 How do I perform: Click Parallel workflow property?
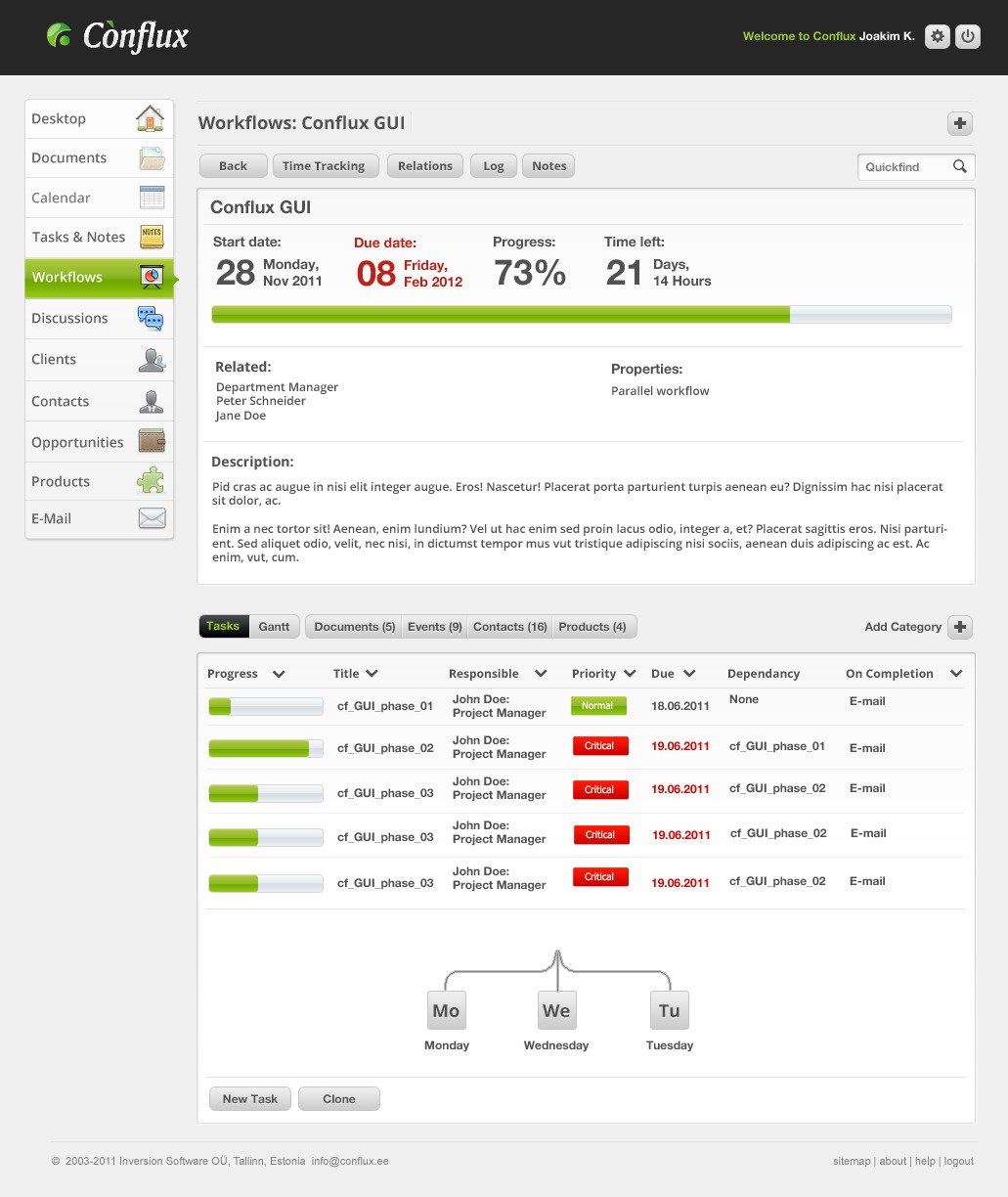click(x=660, y=391)
